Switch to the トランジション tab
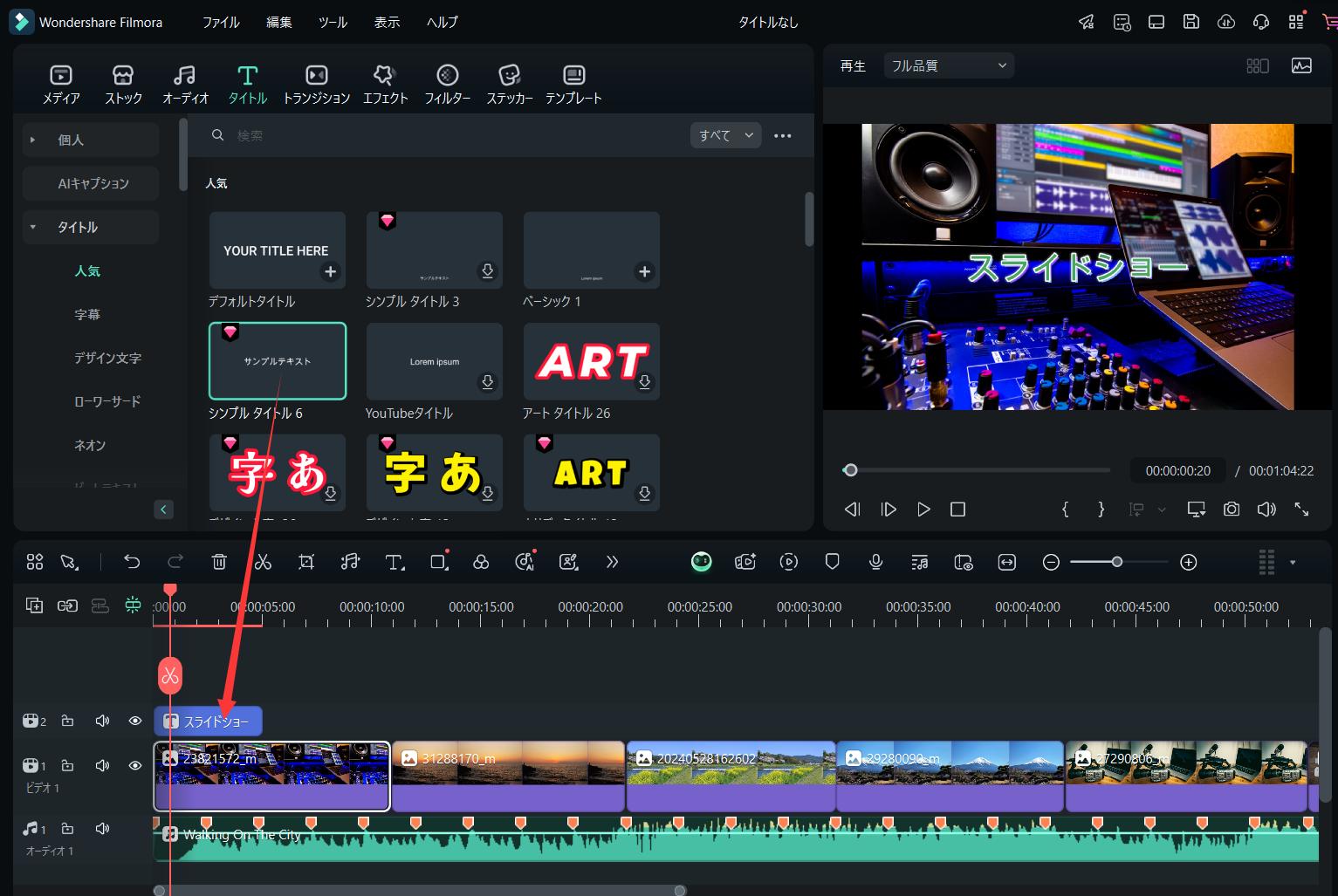This screenshot has width=1338, height=896. 316,85
